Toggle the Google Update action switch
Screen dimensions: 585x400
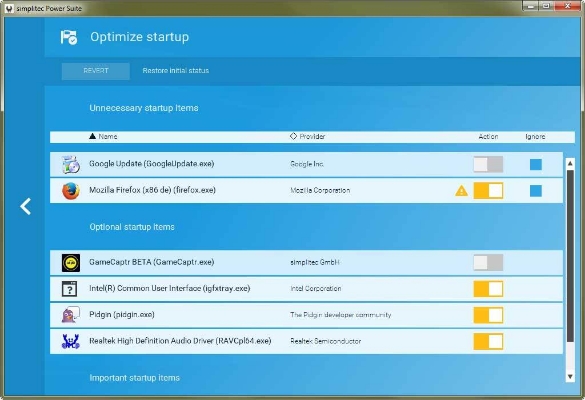point(488,165)
